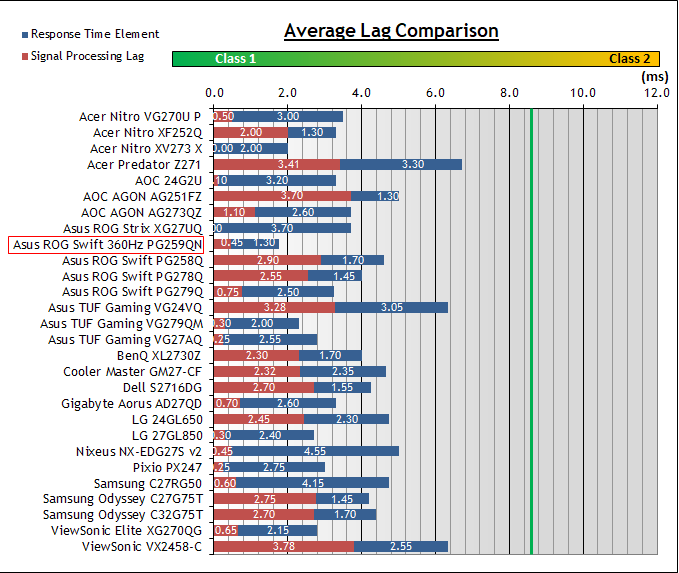Click the blue 2.55 bar for ViewSonic VX2458-C
Image resolution: width=679 pixels, height=573 pixels.
[401, 547]
